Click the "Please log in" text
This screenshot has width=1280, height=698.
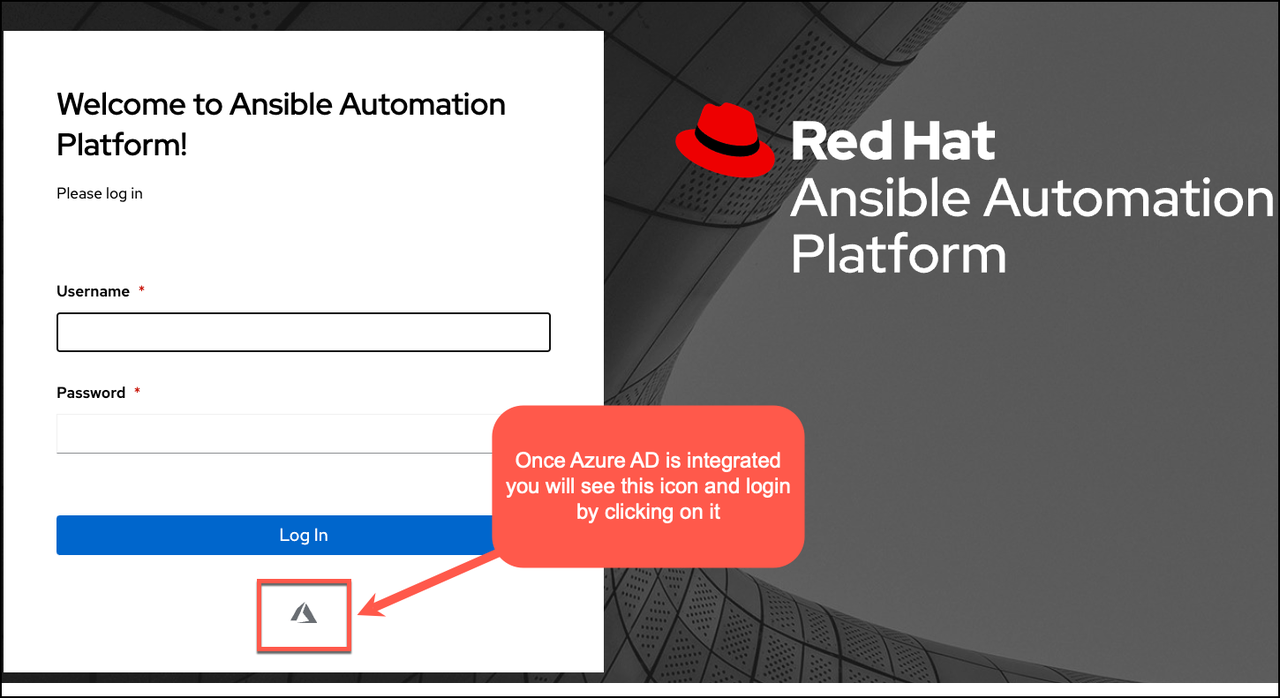pyautogui.click(x=99, y=193)
